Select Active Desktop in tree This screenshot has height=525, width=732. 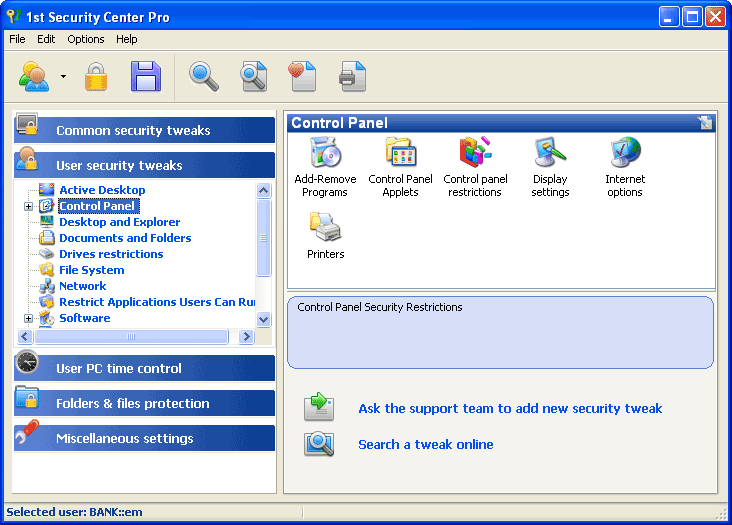point(102,190)
